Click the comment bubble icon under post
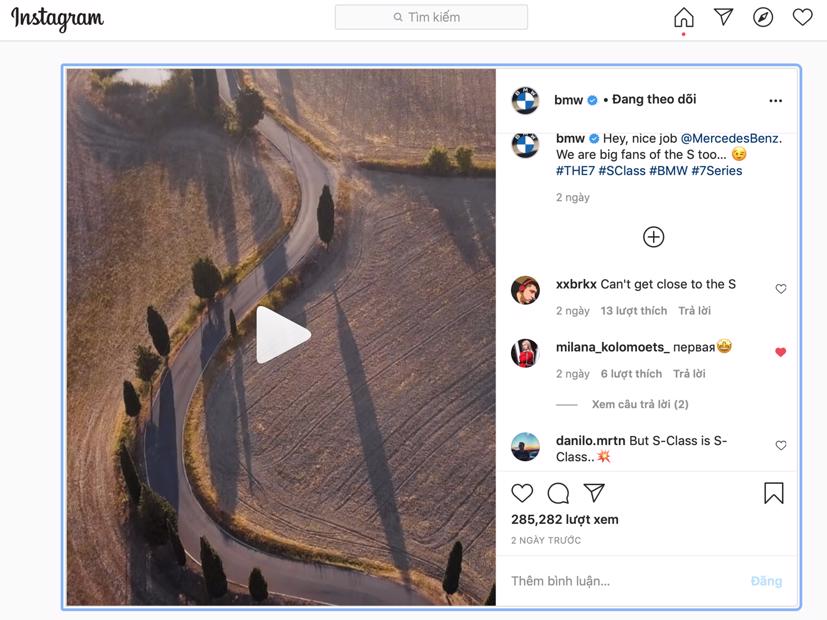827x620 pixels. coord(558,493)
